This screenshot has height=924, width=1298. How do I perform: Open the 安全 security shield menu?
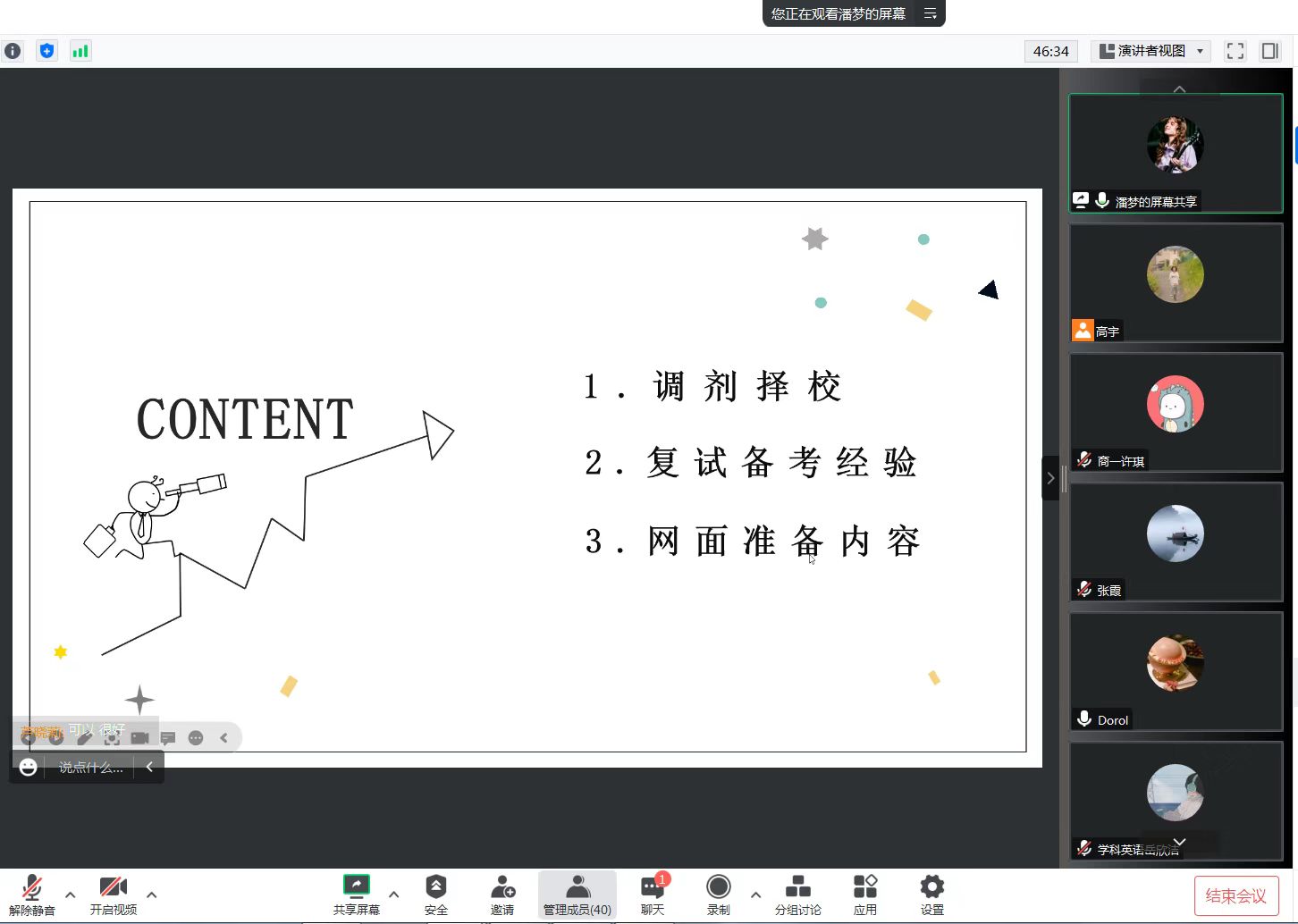pos(435,894)
